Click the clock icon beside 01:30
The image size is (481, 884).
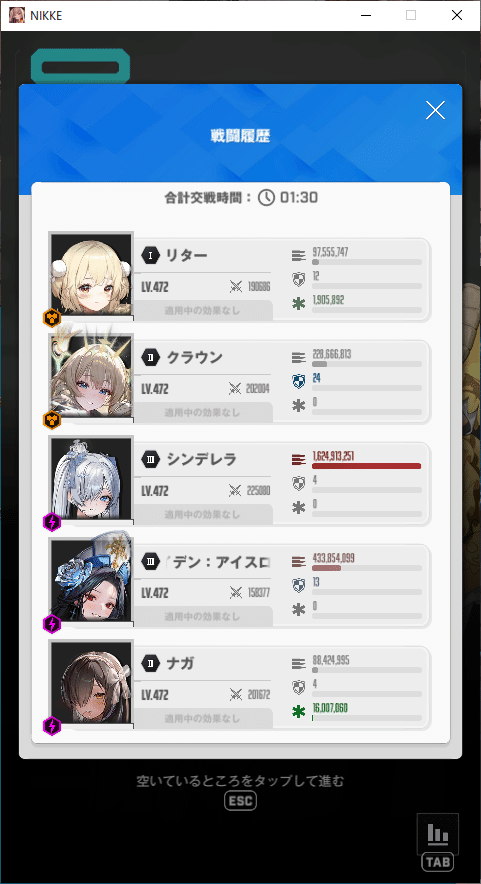coord(266,197)
